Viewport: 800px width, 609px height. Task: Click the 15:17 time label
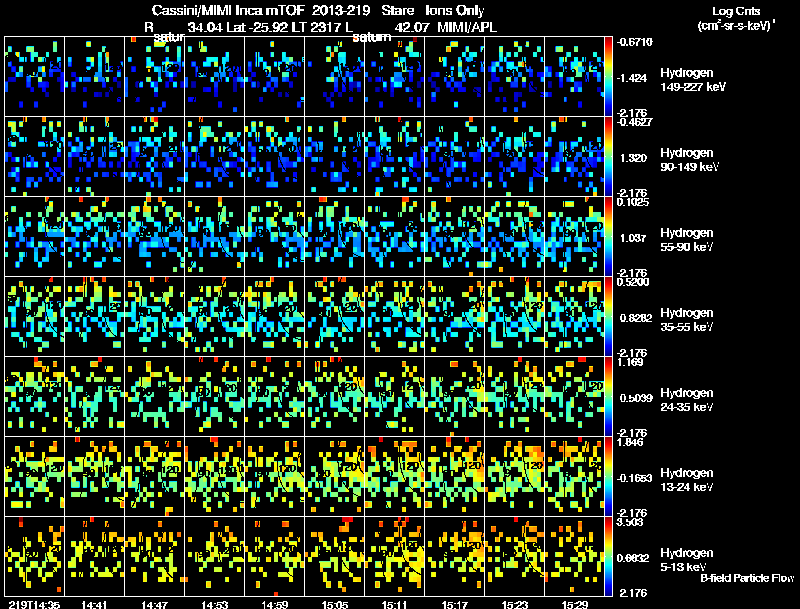click(x=455, y=604)
